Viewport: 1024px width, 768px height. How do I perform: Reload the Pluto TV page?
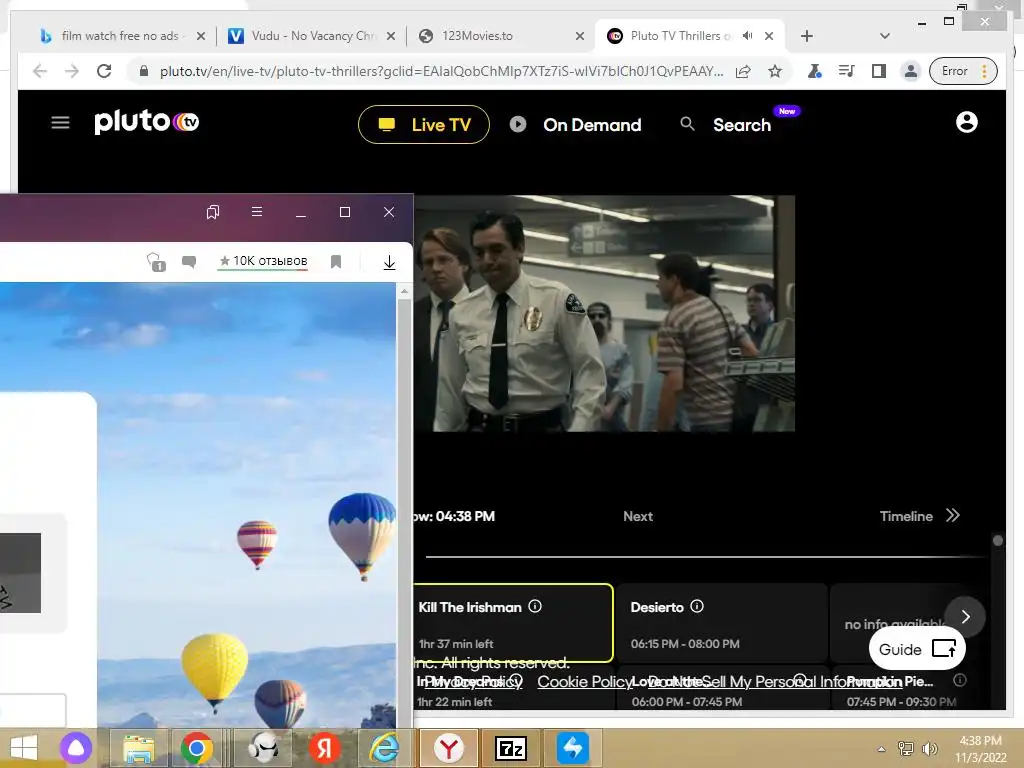pyautogui.click(x=104, y=71)
